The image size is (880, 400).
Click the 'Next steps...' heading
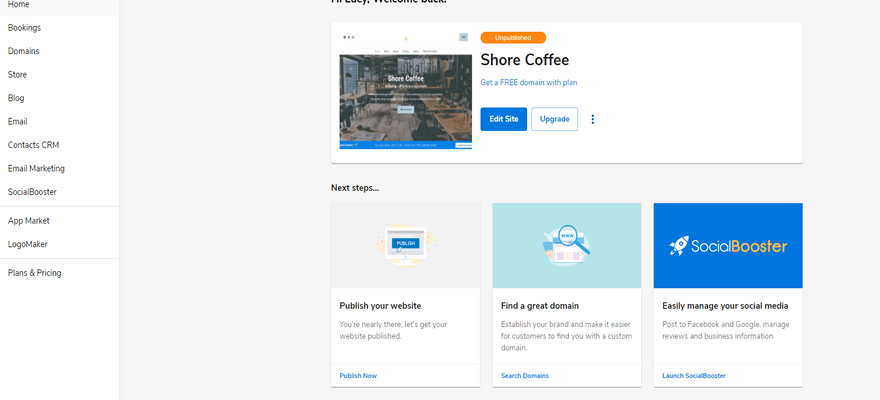355,188
